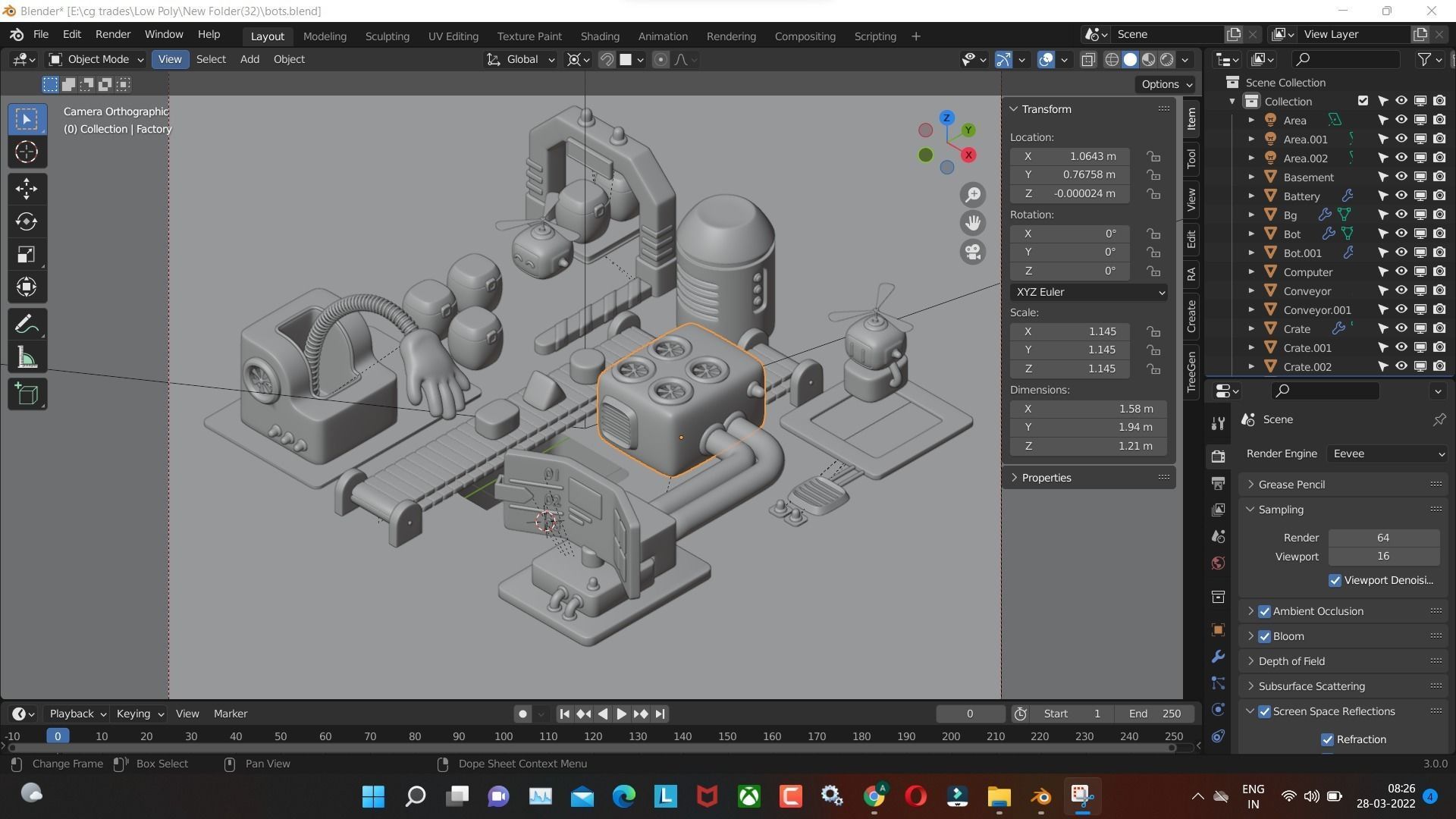
Task: Toggle proportional editing icon
Action: (661, 60)
